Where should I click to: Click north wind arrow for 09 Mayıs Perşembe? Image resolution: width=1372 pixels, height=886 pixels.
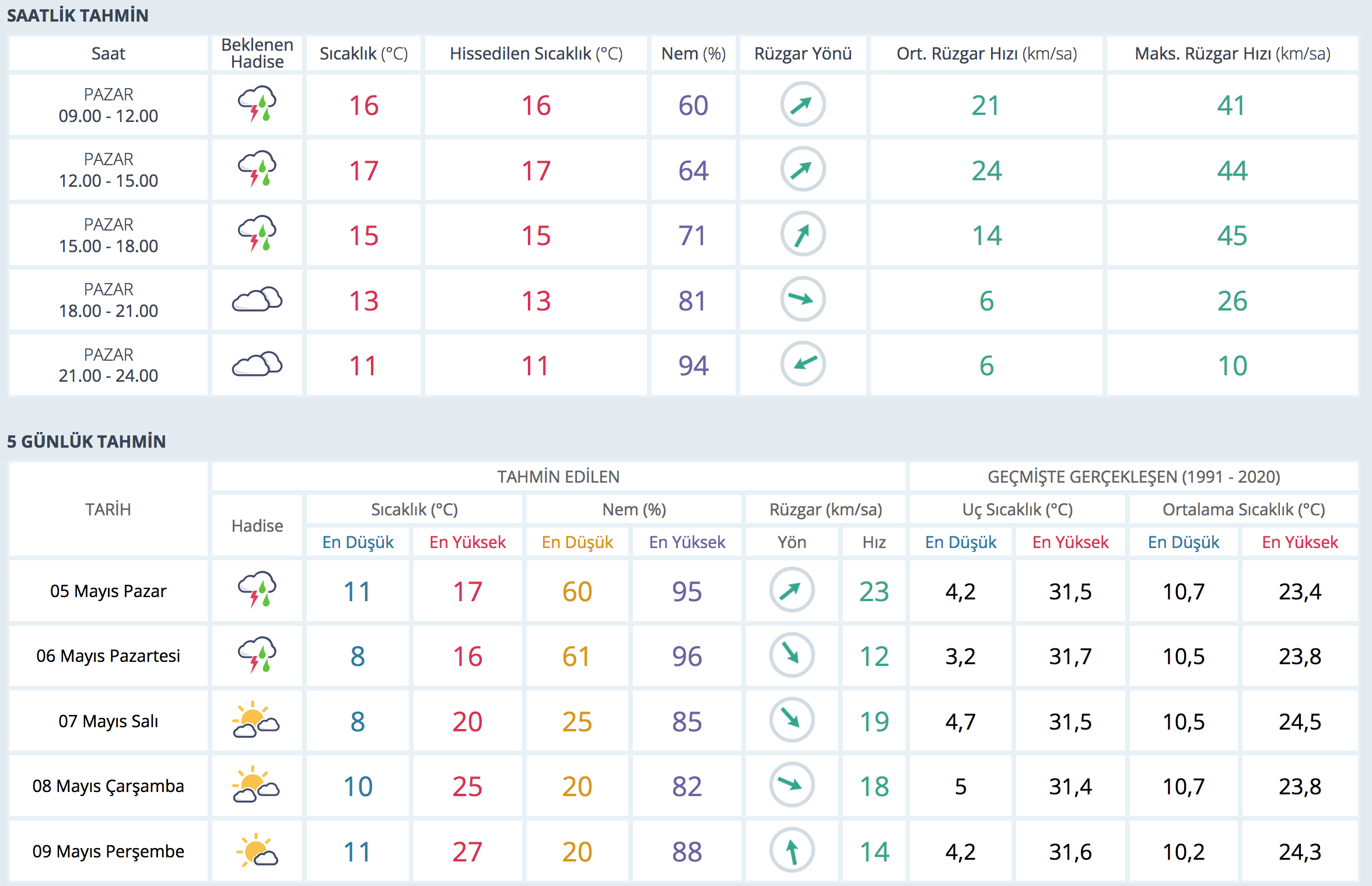[792, 851]
